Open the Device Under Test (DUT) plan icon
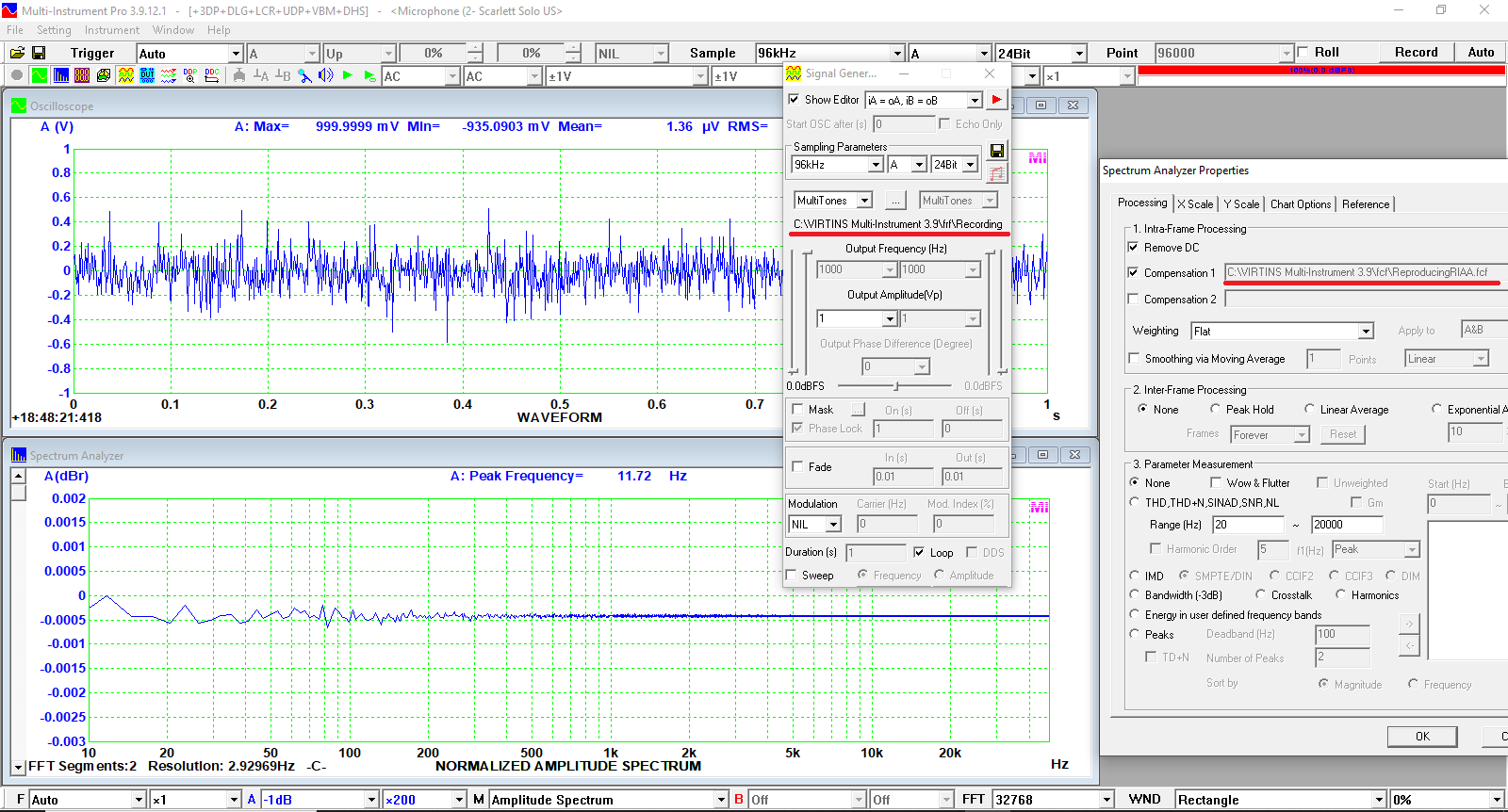1508x812 pixels. click(x=147, y=75)
